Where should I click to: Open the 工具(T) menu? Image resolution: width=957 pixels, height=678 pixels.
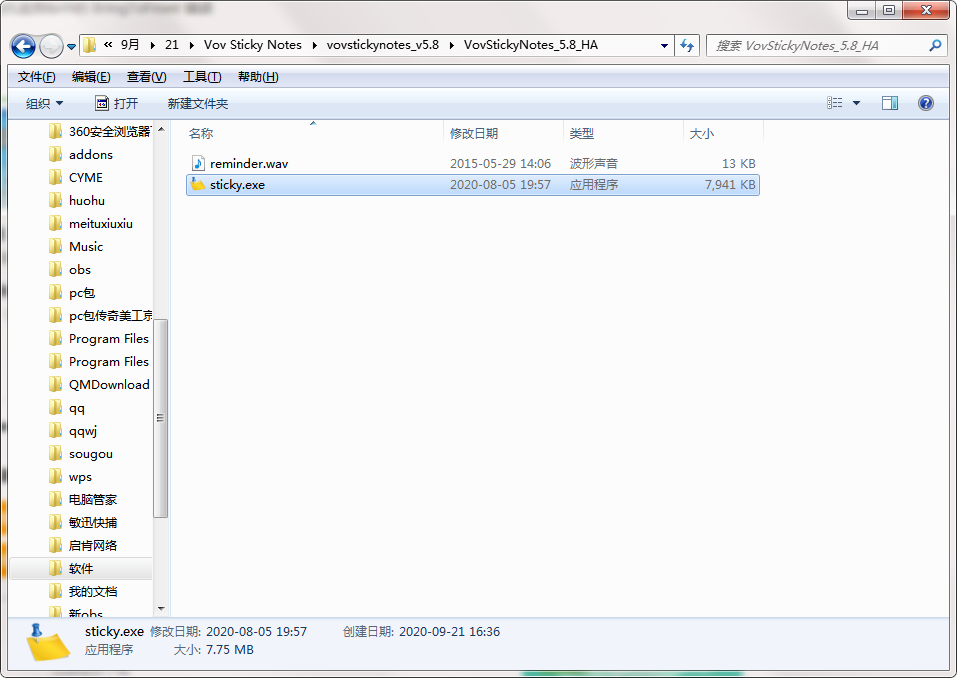pos(202,77)
